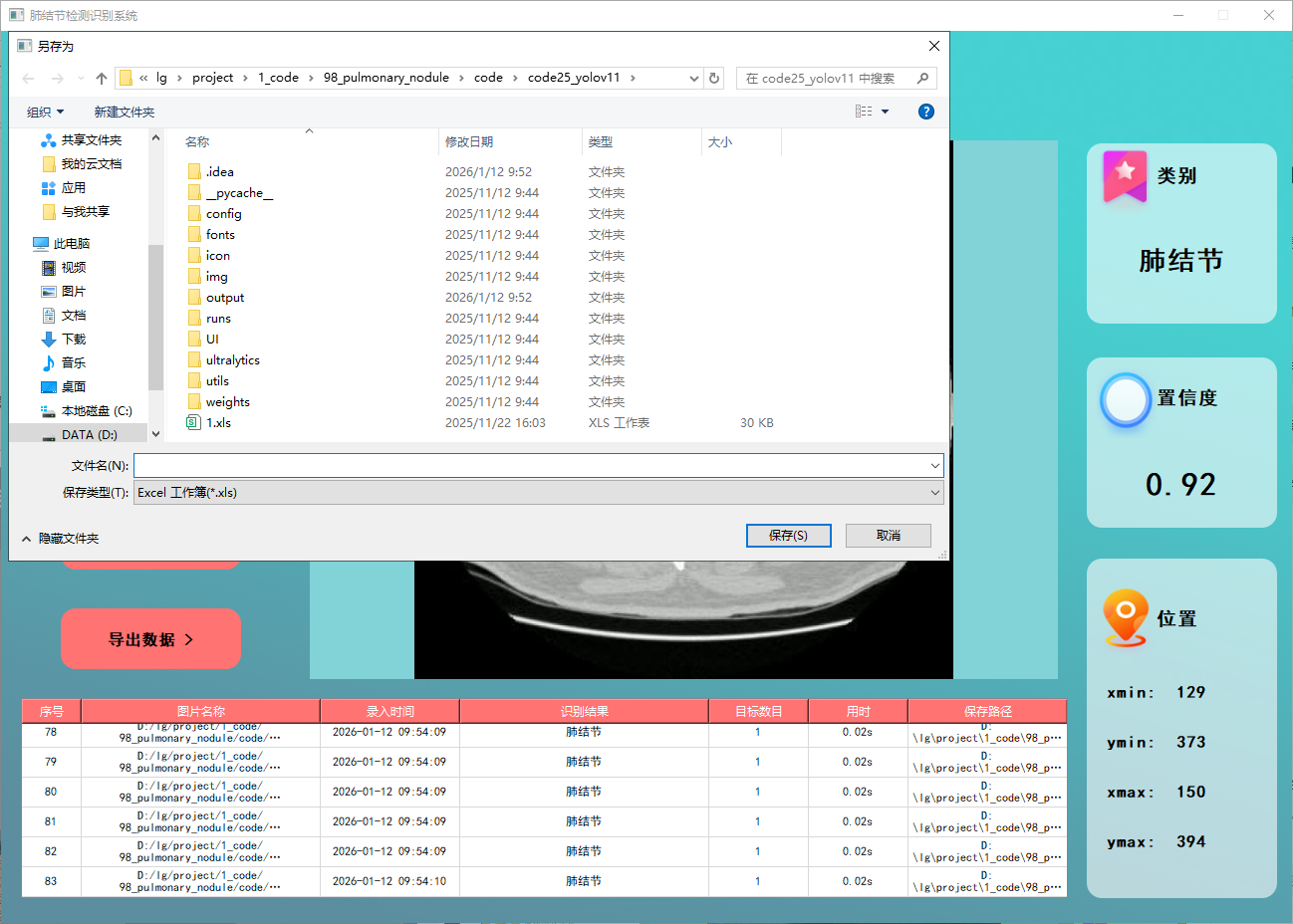The width and height of the screenshot is (1293, 924).
Task: Click the forward navigation arrow in dialog
Action: click(x=57, y=78)
